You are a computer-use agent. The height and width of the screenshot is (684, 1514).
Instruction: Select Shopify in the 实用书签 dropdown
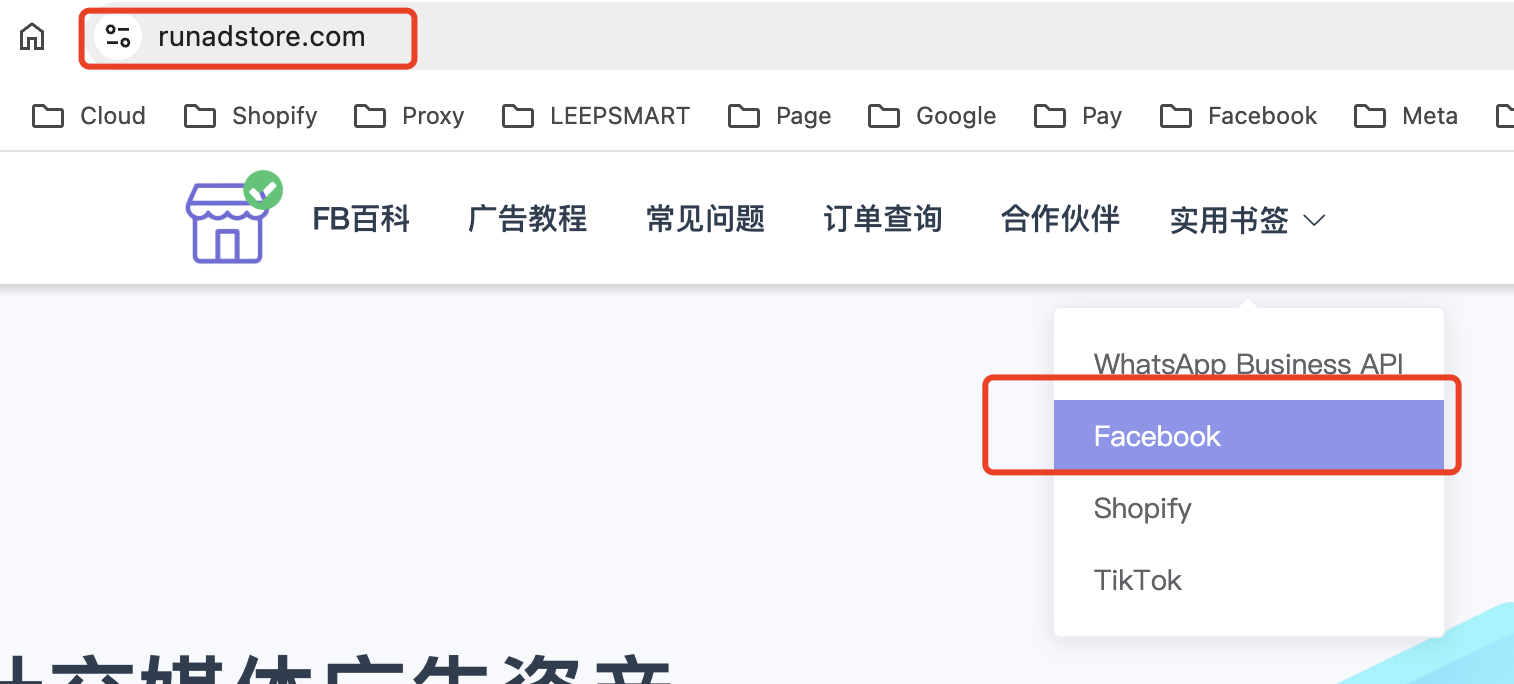tap(1249, 508)
